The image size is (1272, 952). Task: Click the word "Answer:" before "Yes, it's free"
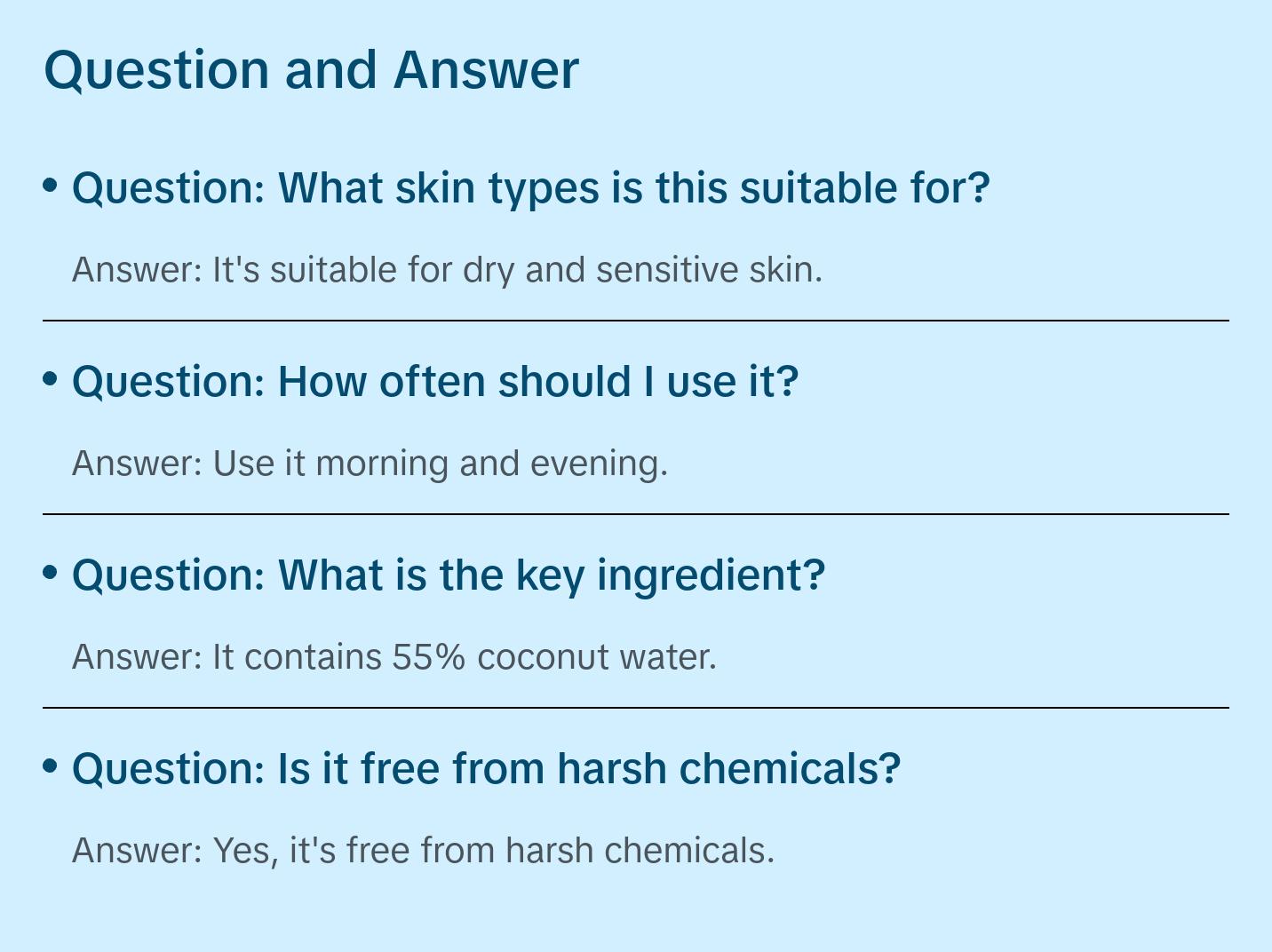138,851
